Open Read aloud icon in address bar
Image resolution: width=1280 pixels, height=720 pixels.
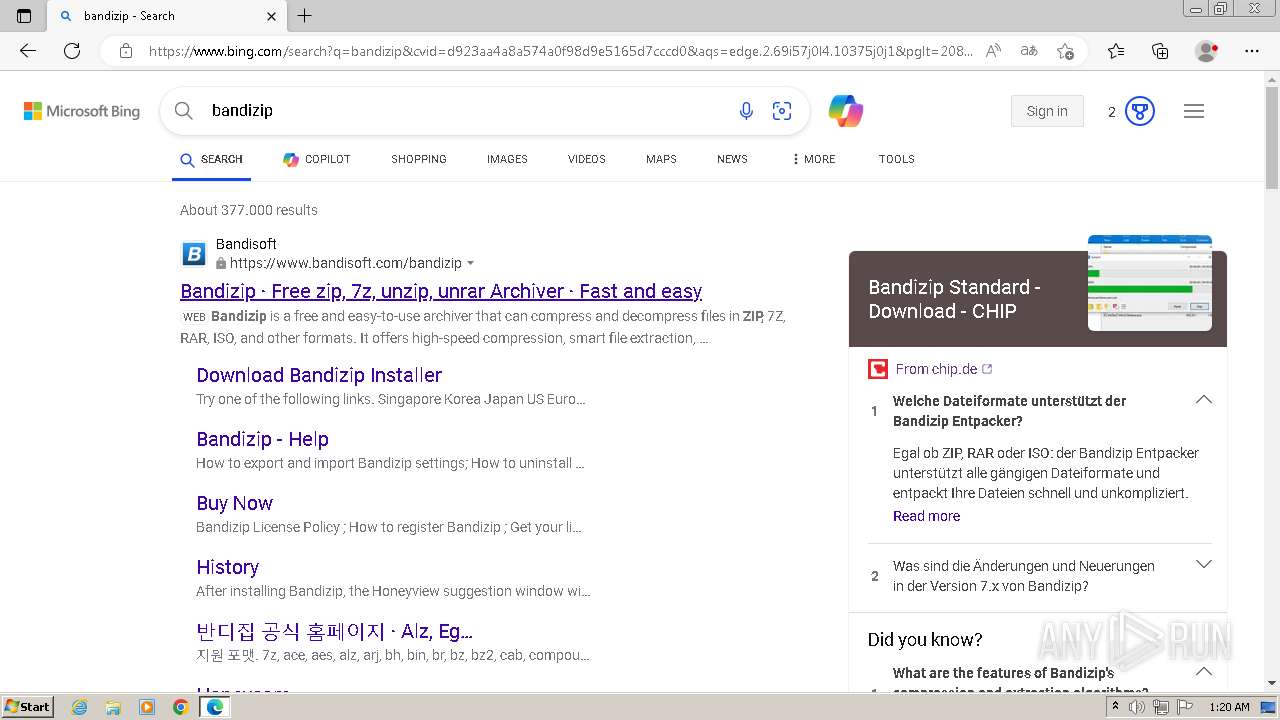tap(993, 51)
